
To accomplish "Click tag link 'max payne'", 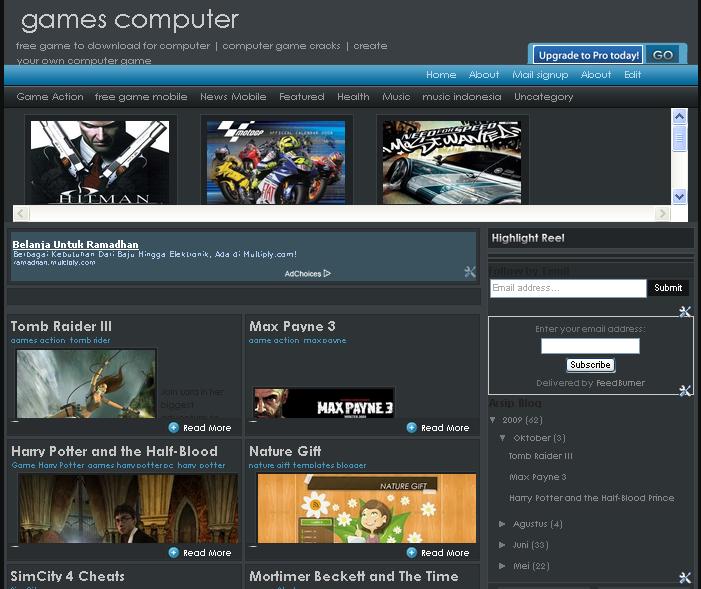I will click(x=325, y=340).
